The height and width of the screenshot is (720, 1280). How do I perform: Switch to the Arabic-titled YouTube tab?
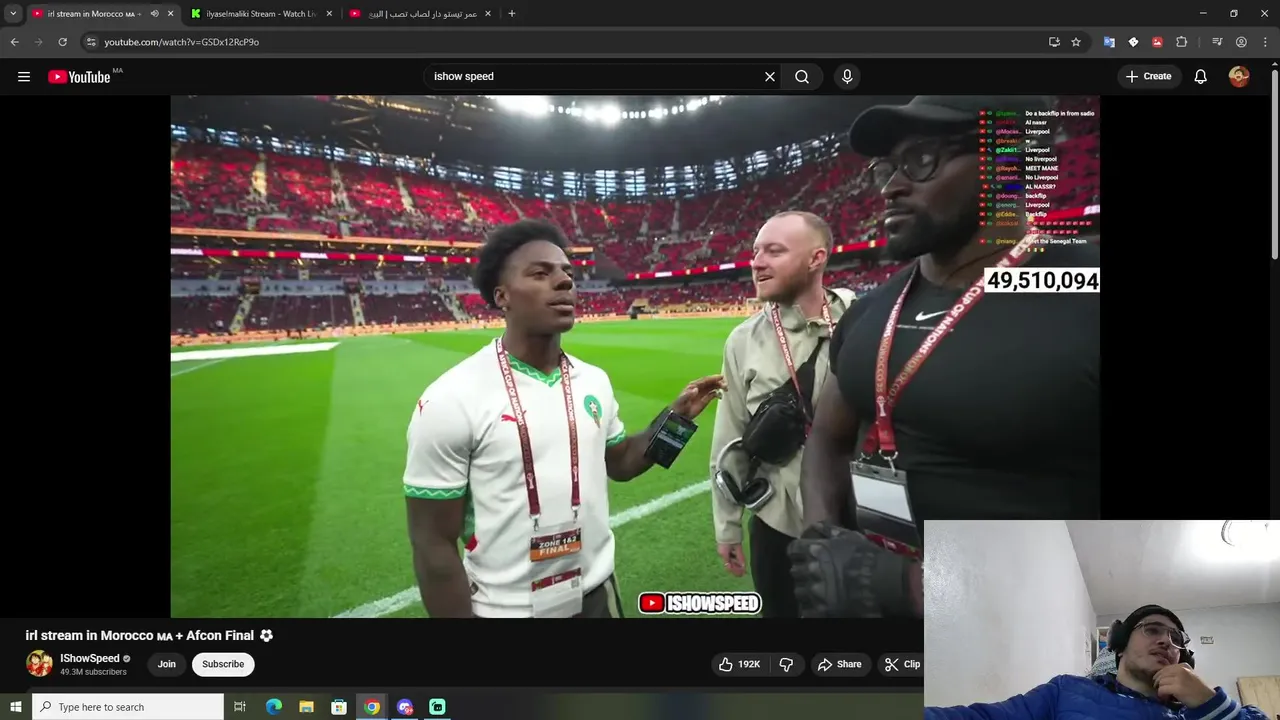coord(420,14)
